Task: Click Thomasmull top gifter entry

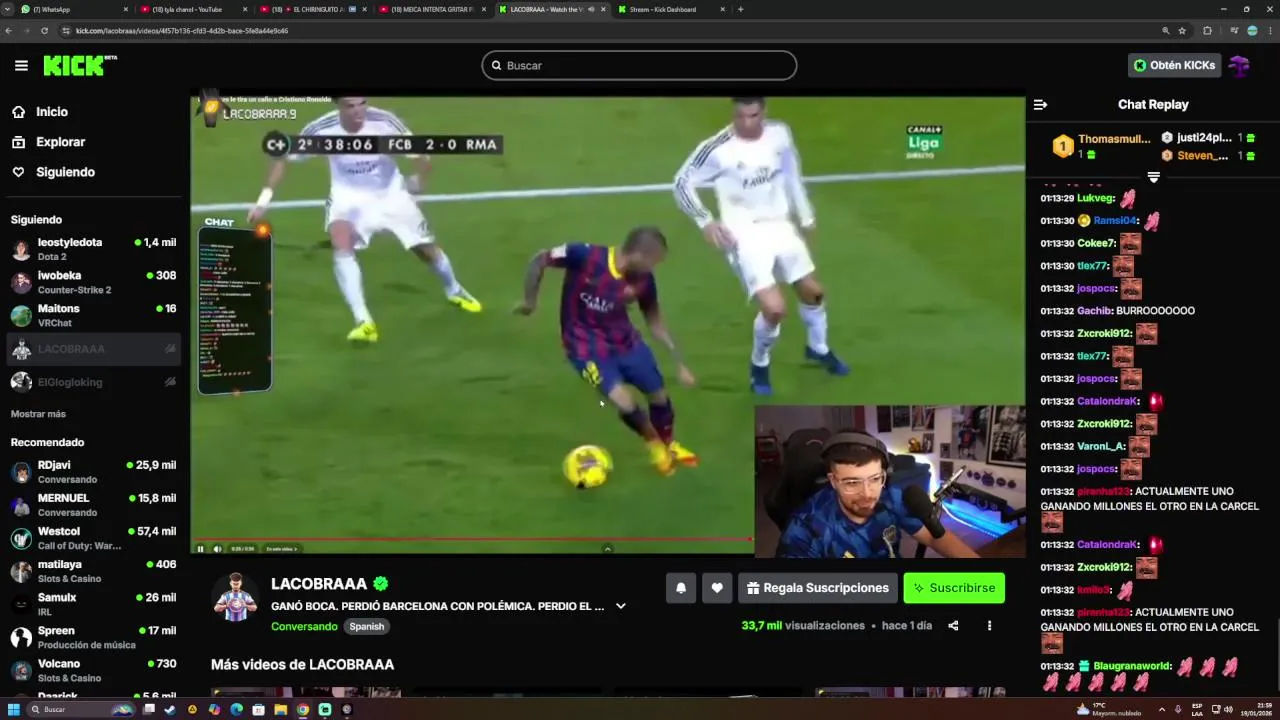Action: pos(1101,147)
